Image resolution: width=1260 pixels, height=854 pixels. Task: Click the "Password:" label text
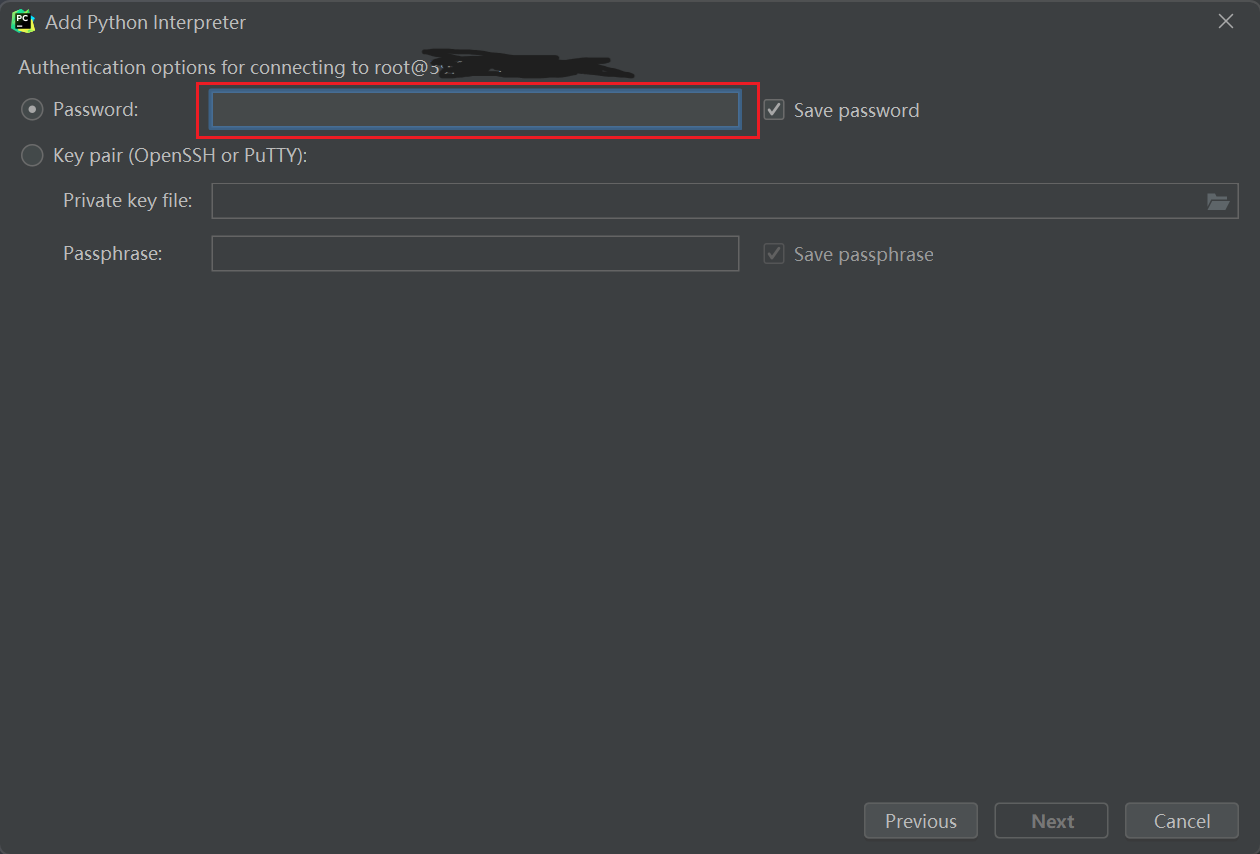coord(96,110)
